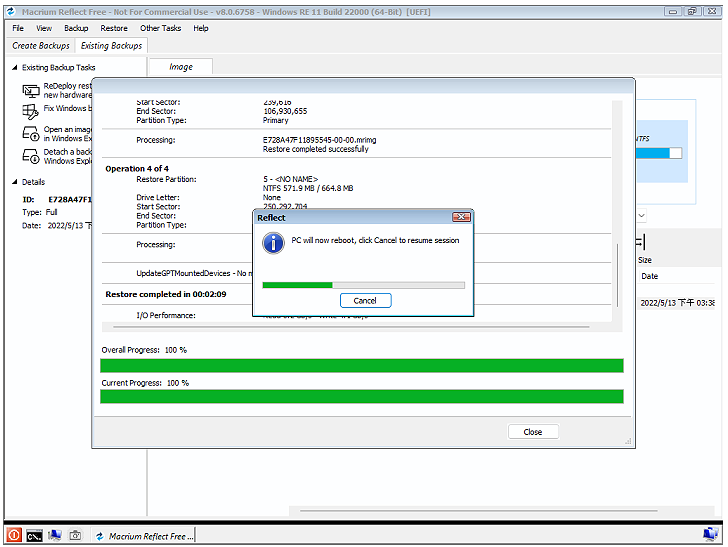Close the Reflect reboot dialog via X

click(x=461, y=217)
